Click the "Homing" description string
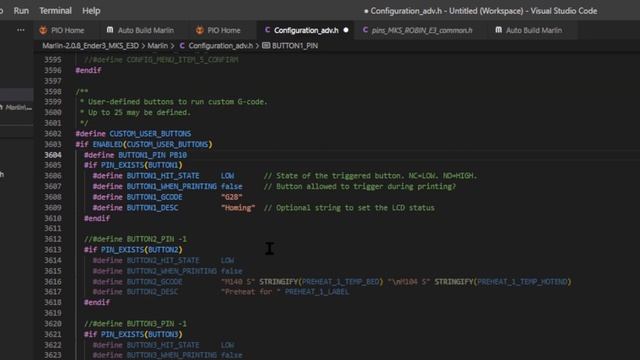 [238, 207]
